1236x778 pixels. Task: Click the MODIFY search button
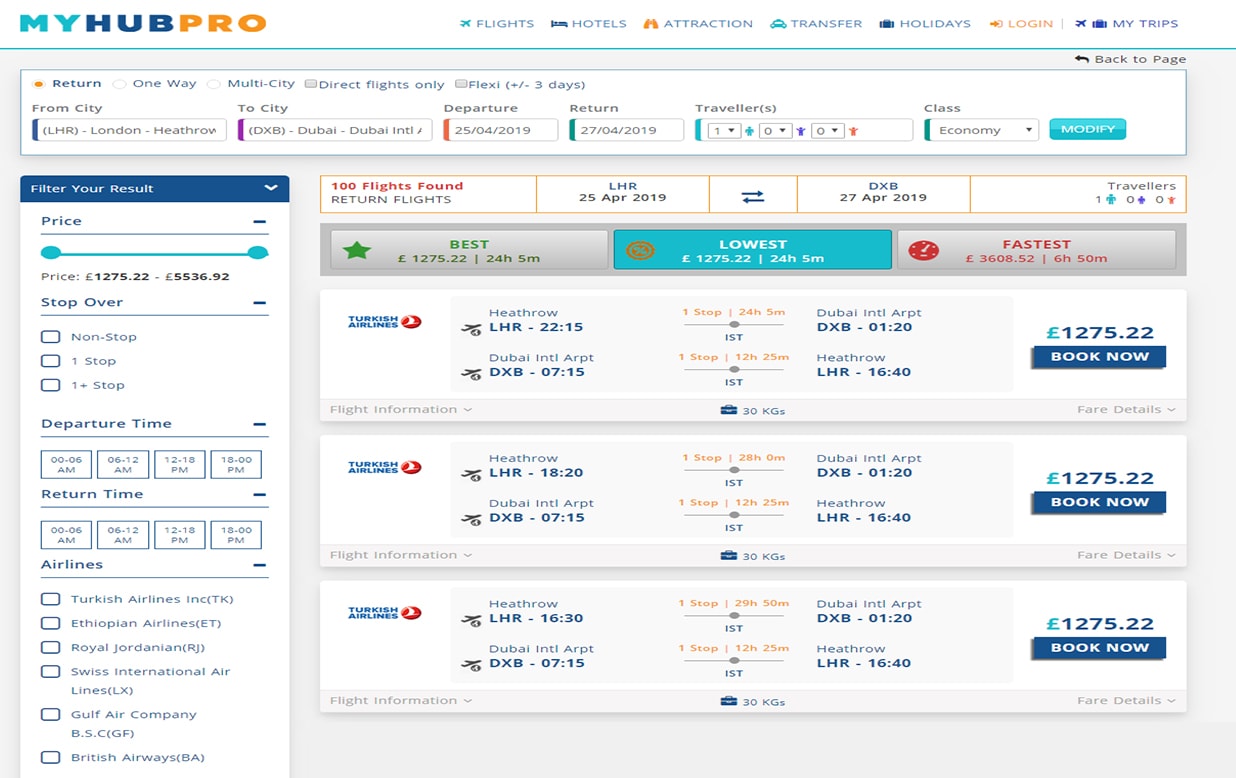coord(1088,129)
